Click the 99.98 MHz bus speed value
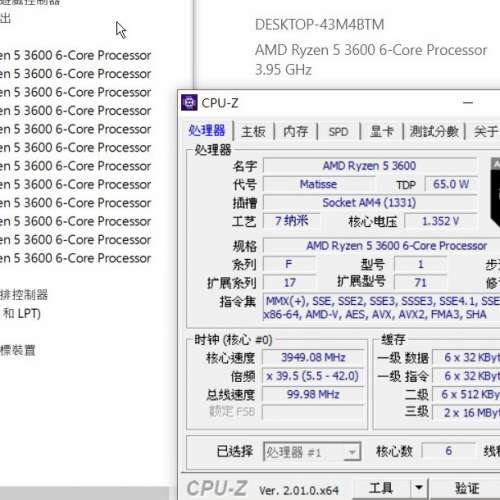This screenshot has height=500, width=500. (x=313, y=394)
